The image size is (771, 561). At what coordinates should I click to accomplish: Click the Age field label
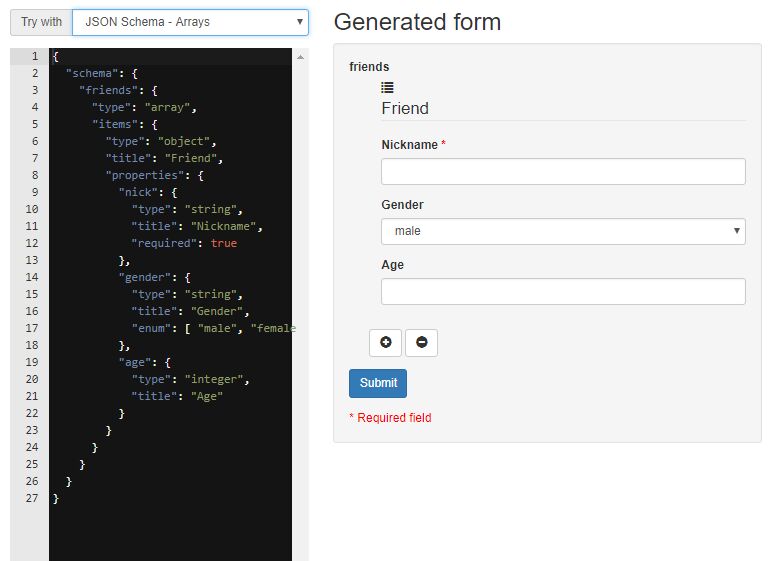[392, 265]
